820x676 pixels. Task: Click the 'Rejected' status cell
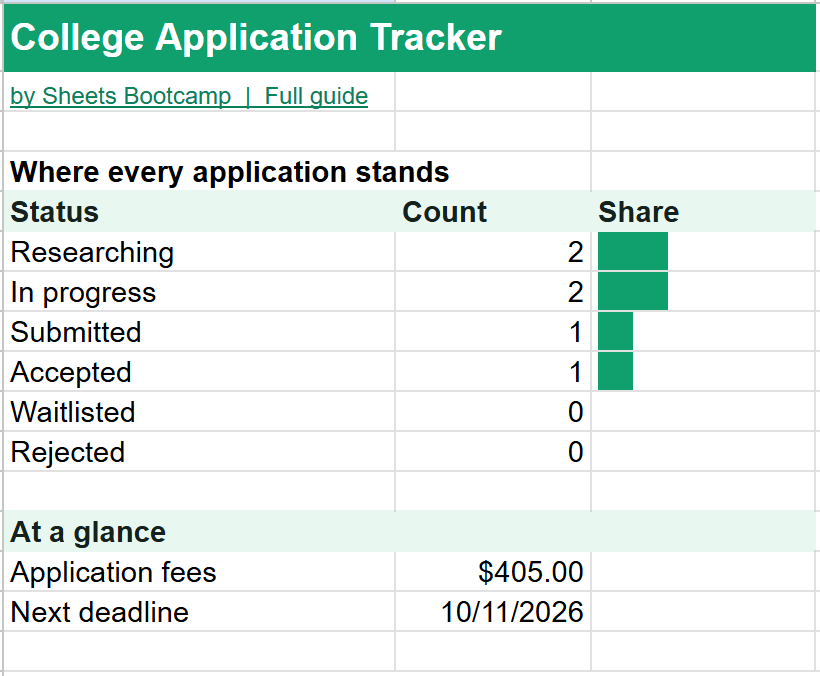[199, 452]
